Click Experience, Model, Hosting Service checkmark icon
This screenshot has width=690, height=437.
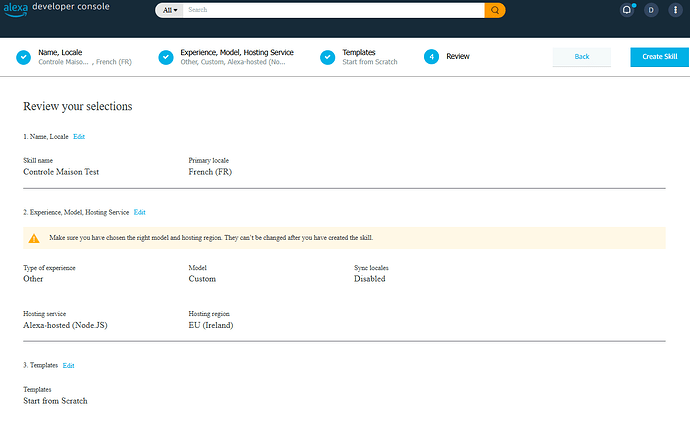[x=166, y=57]
